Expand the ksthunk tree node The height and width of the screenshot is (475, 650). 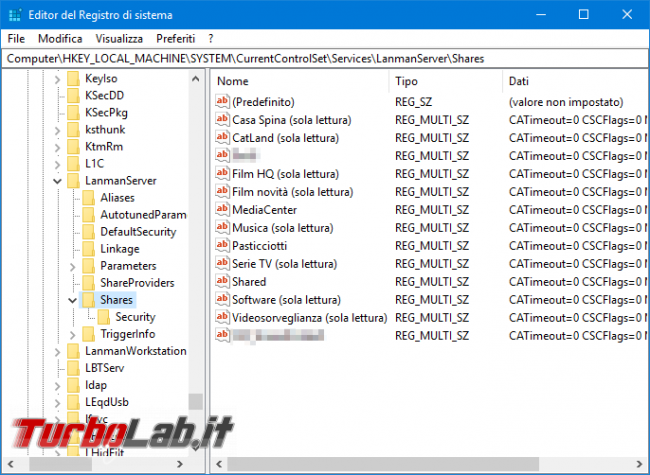click(58, 130)
